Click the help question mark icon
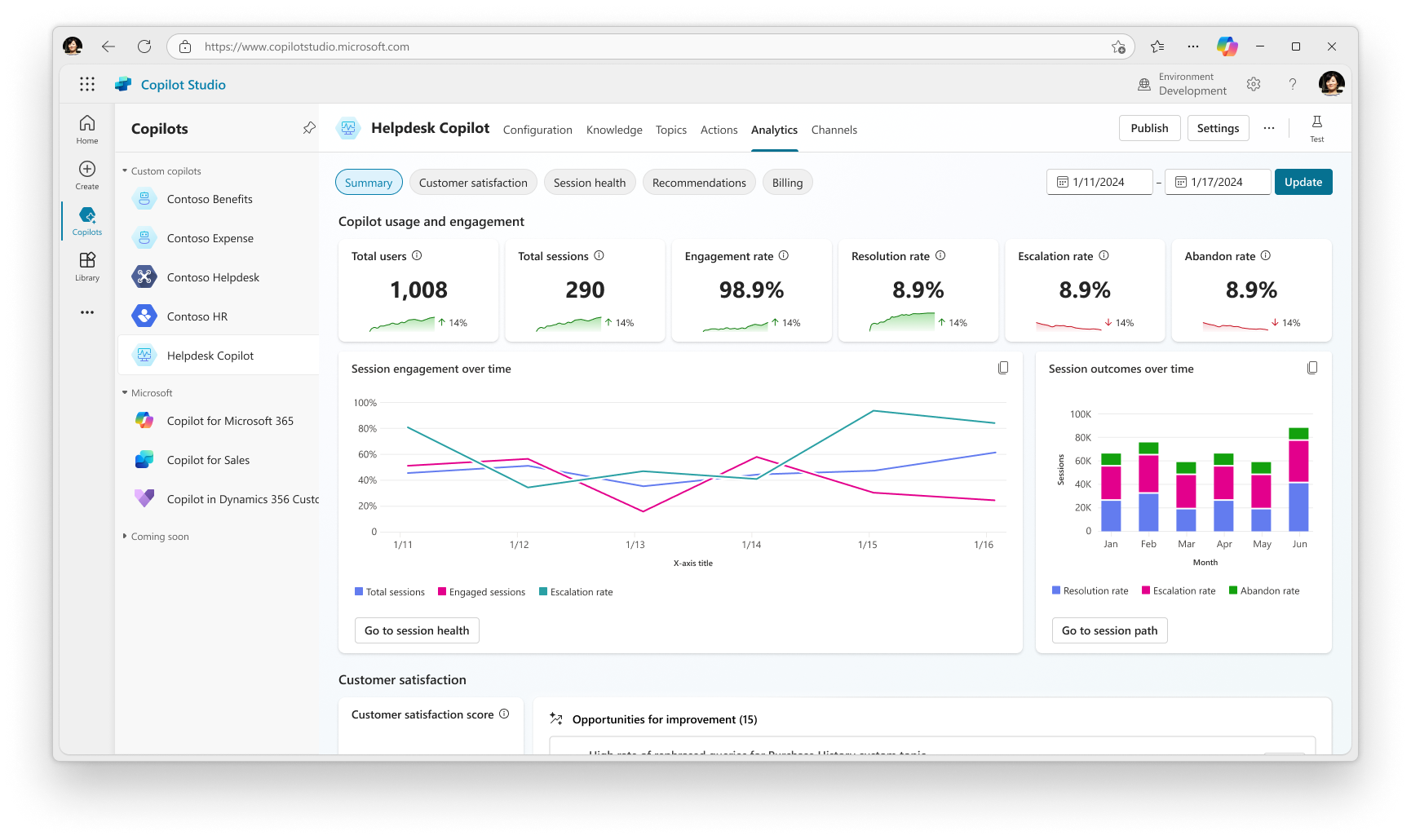Viewport: 1411px width, 840px height. [1292, 84]
